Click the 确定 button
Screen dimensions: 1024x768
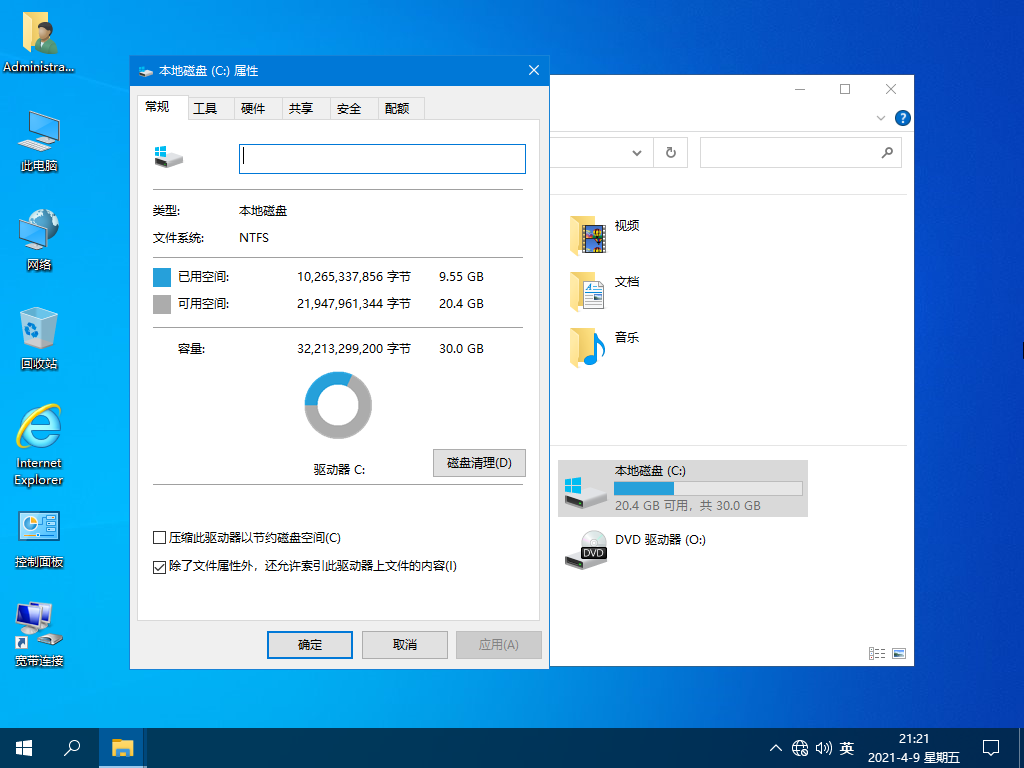click(x=310, y=645)
